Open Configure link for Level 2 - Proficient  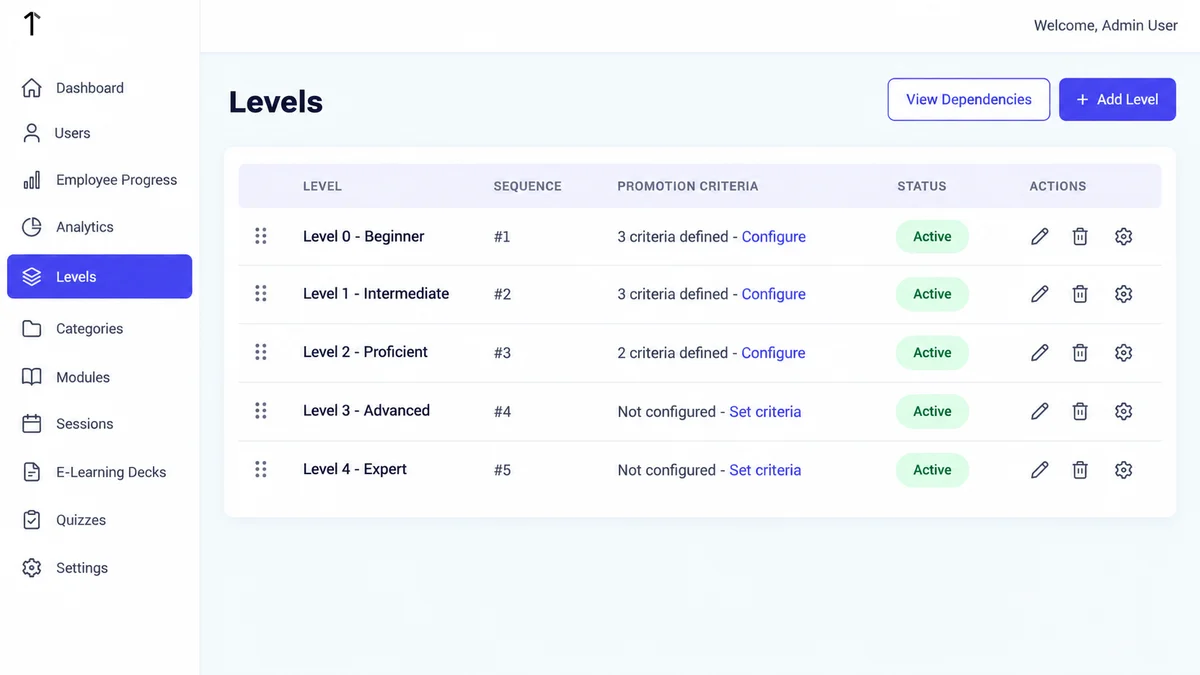point(773,353)
